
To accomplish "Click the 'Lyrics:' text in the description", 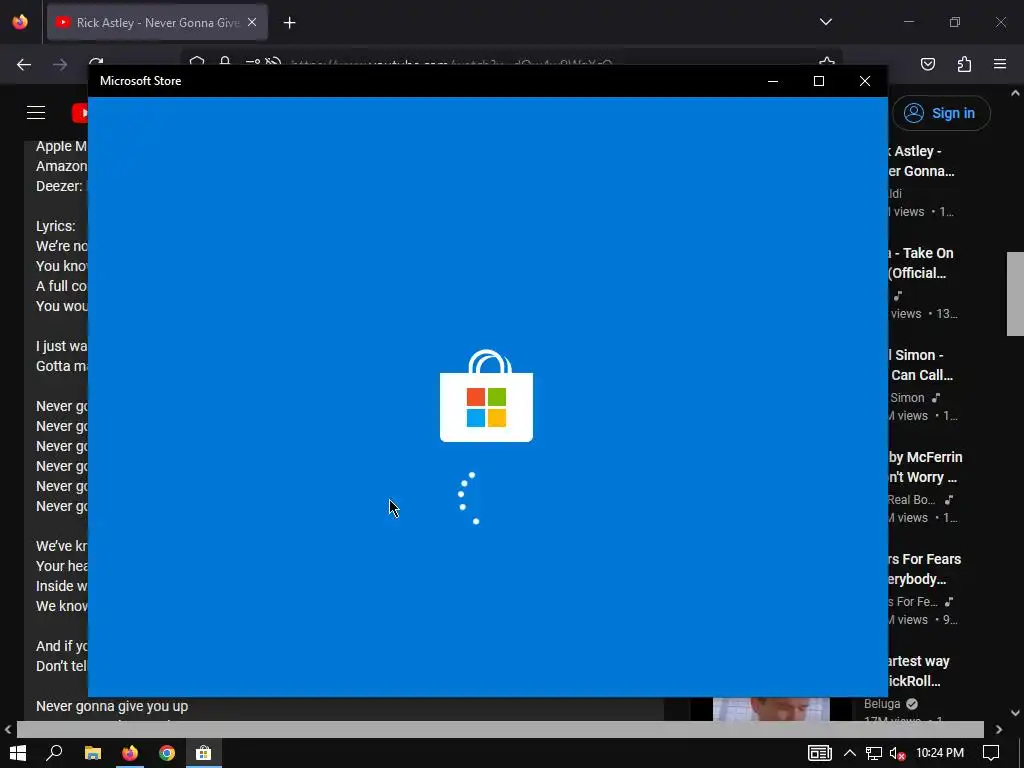I will point(56,226).
